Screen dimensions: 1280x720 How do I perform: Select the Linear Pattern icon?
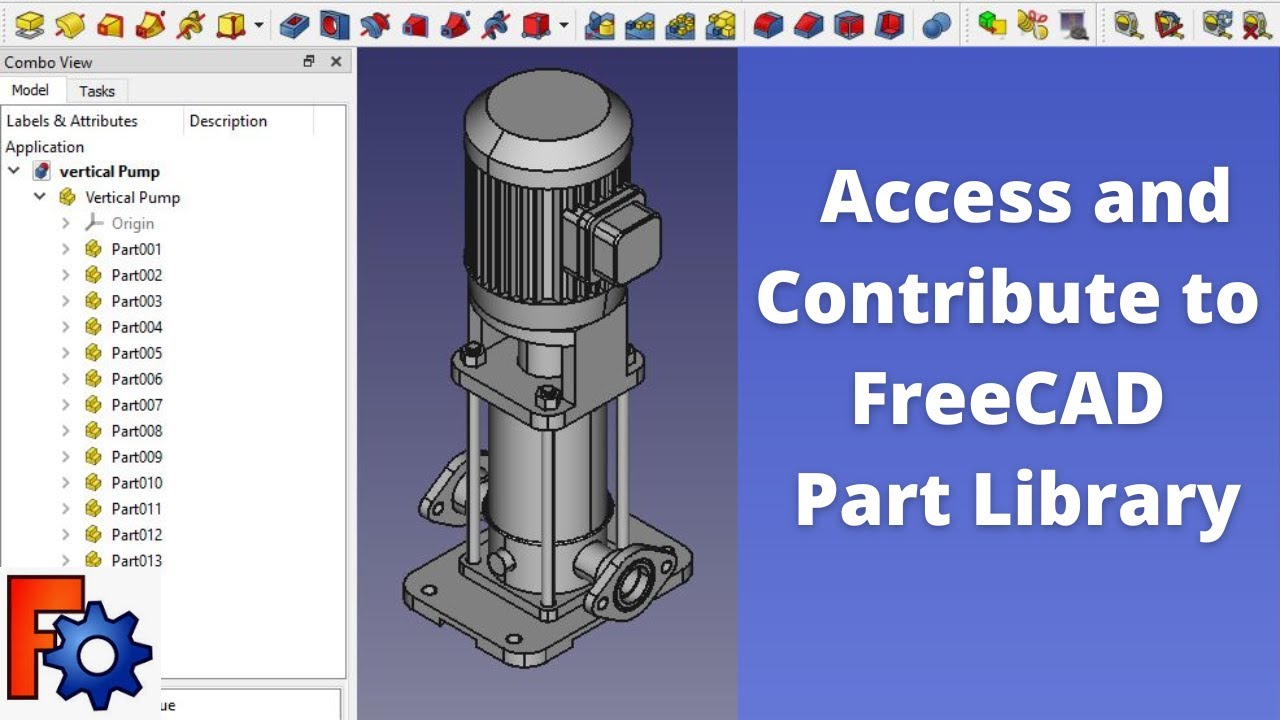pos(640,24)
